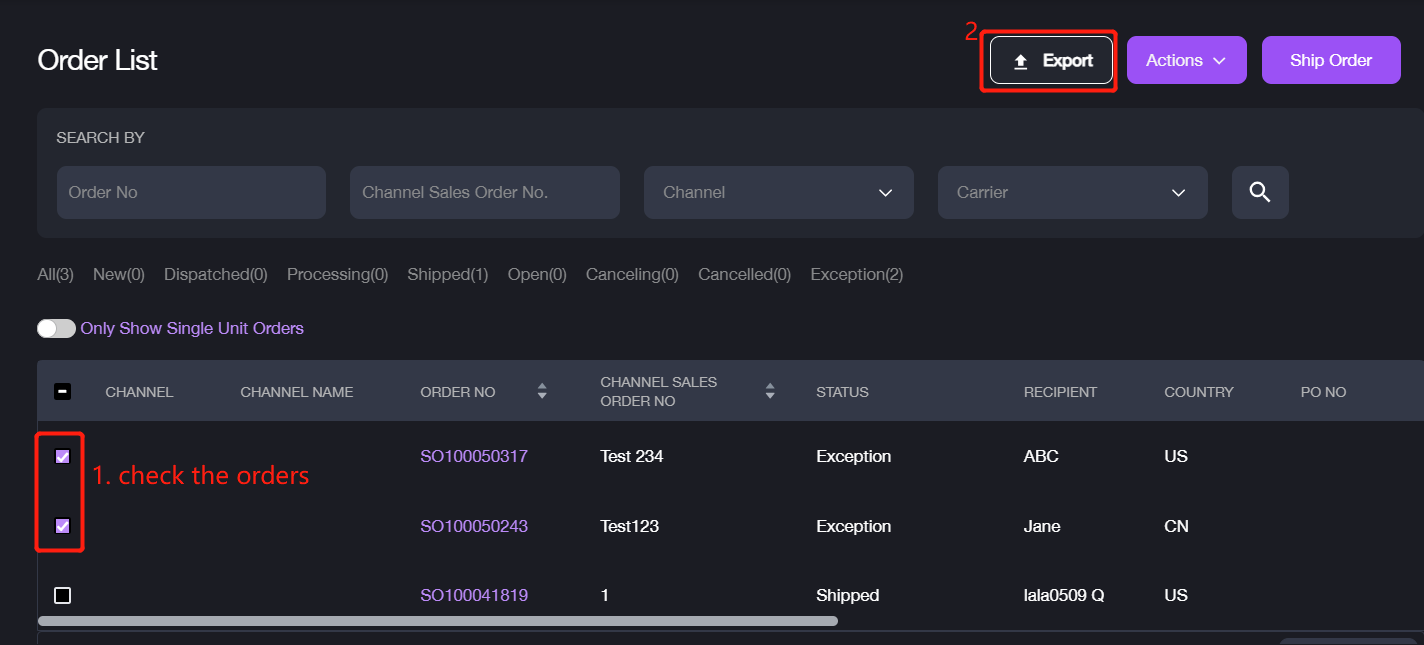Viewport: 1424px width, 645px height.
Task: Switch to the Open(0) tab
Action: pos(537,274)
